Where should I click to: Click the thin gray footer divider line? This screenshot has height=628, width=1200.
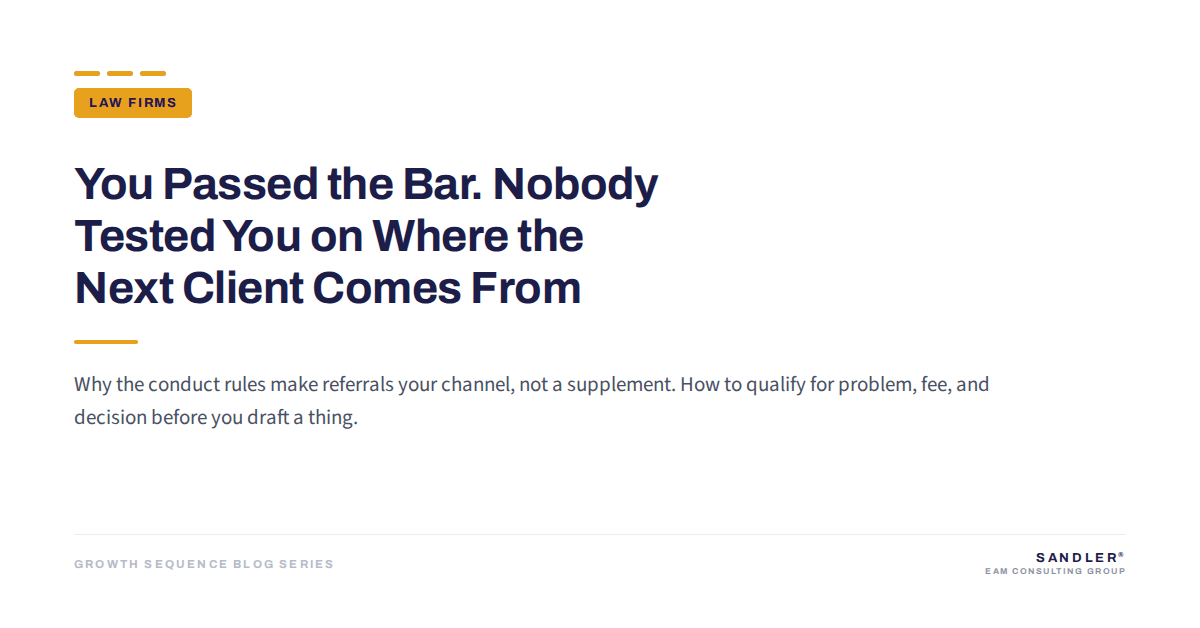600,534
